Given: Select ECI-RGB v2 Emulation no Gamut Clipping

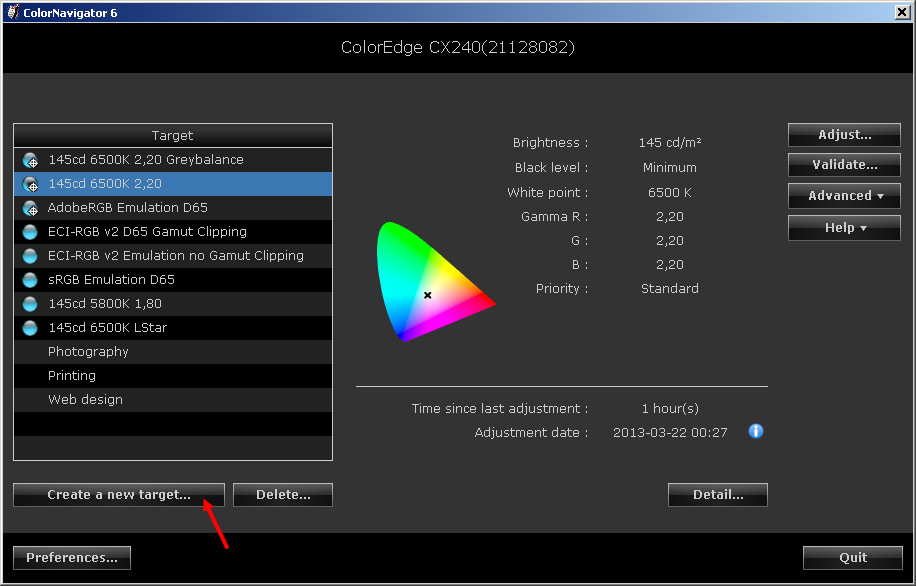Looking at the screenshot, I should pyautogui.click(x=173, y=255).
